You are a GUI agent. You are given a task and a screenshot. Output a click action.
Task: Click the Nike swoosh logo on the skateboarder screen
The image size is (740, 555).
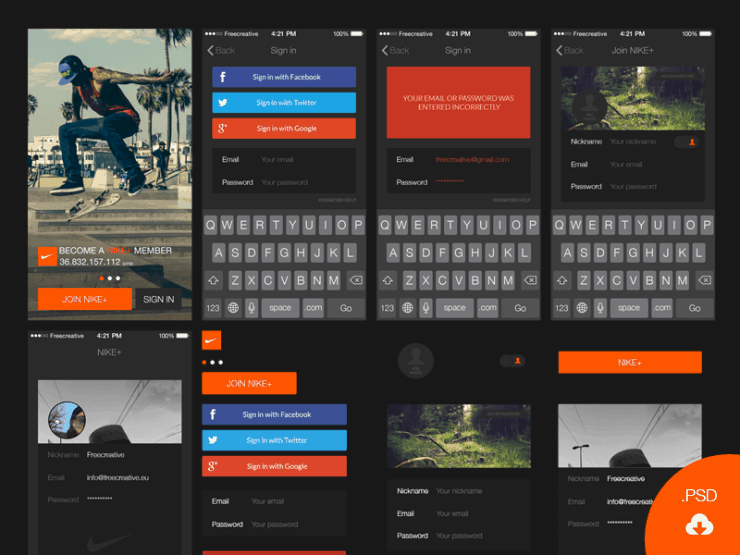pos(46,256)
